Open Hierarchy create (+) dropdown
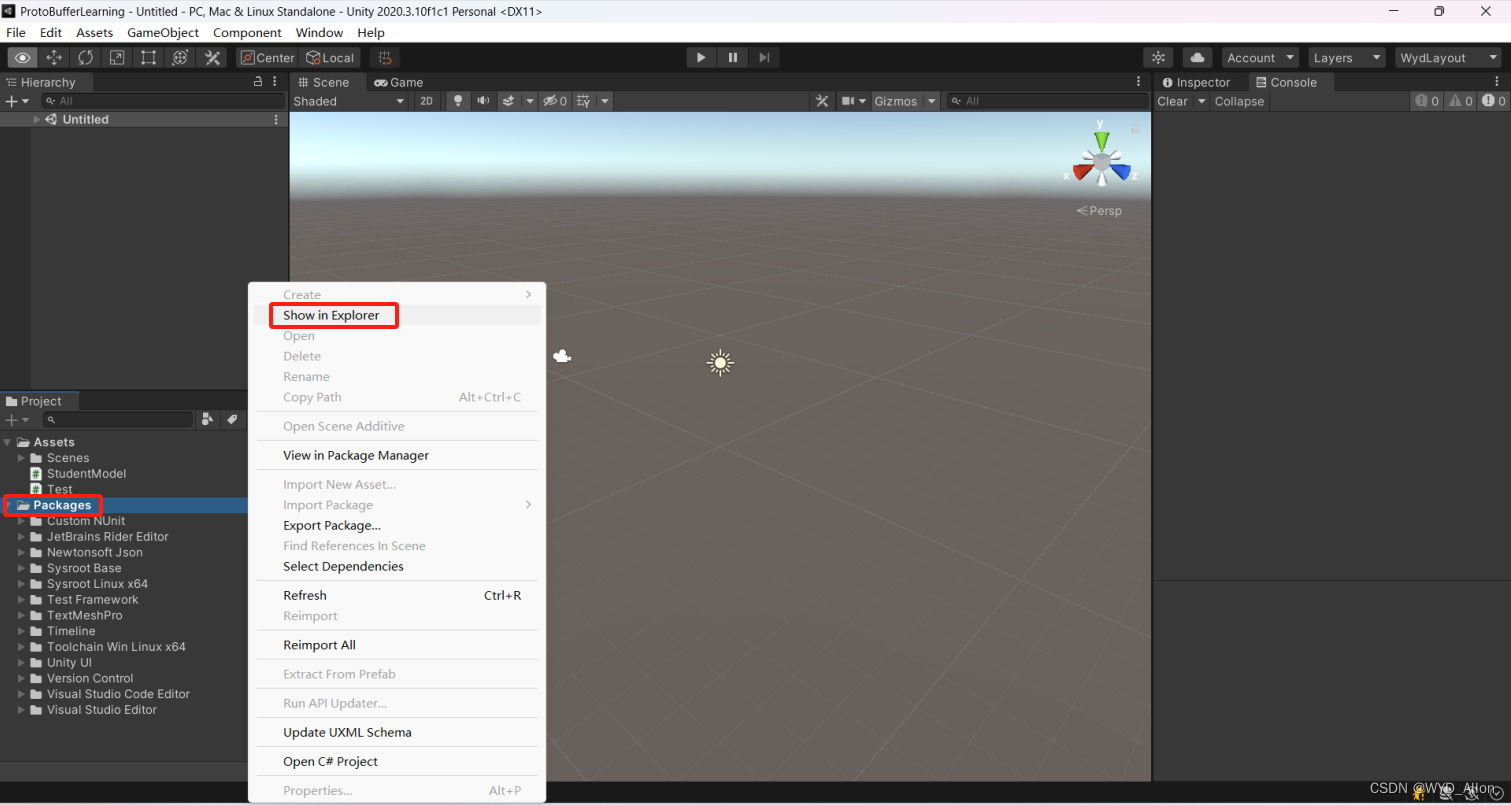Screen dimensions: 1511x805 coord(17,101)
